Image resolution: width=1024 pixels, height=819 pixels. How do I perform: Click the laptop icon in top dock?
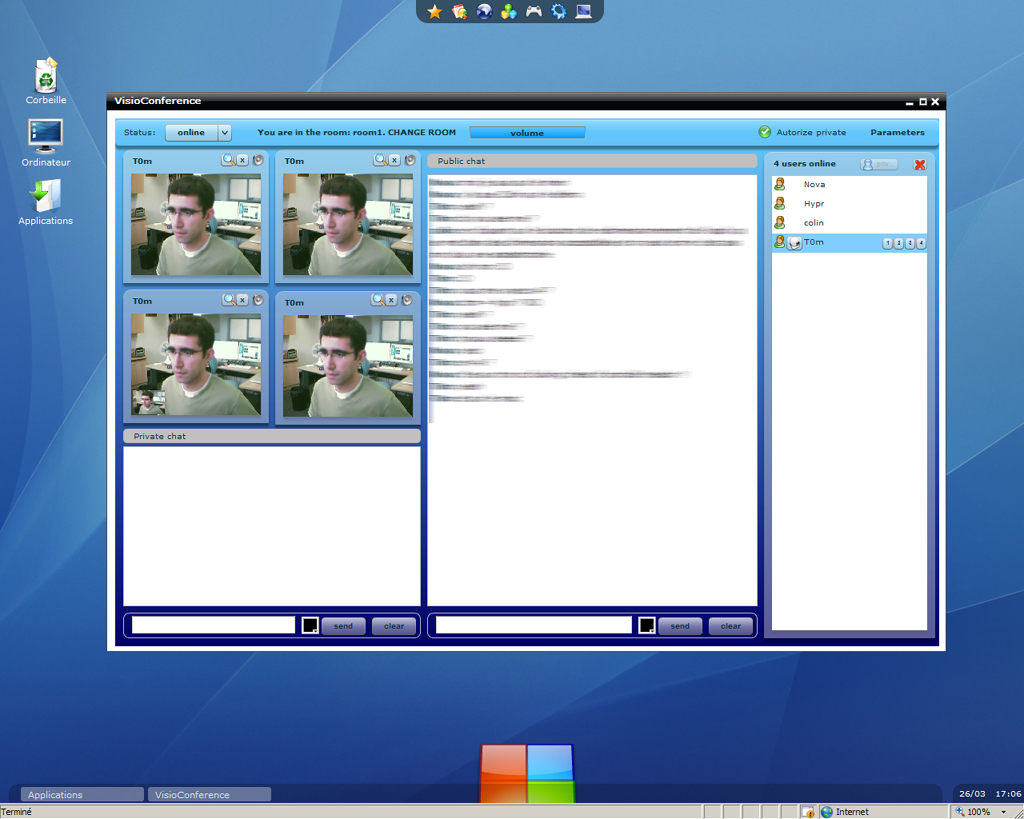pyautogui.click(x=583, y=11)
